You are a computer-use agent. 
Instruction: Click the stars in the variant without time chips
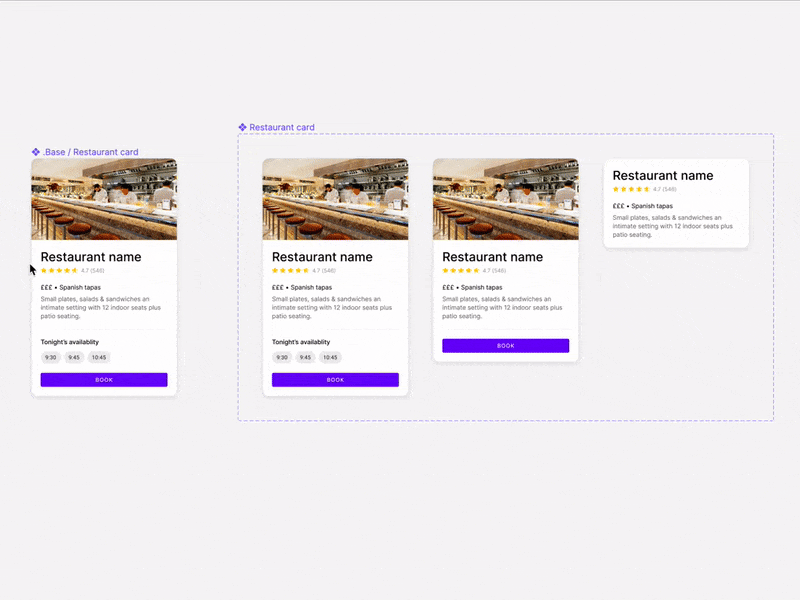(x=461, y=270)
